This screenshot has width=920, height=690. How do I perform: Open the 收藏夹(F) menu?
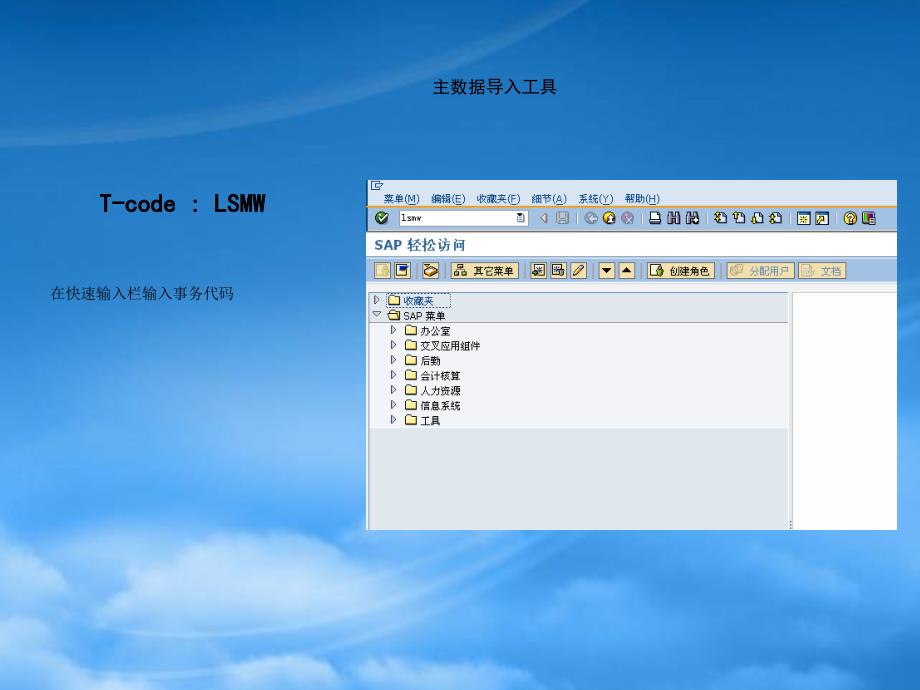coord(498,199)
